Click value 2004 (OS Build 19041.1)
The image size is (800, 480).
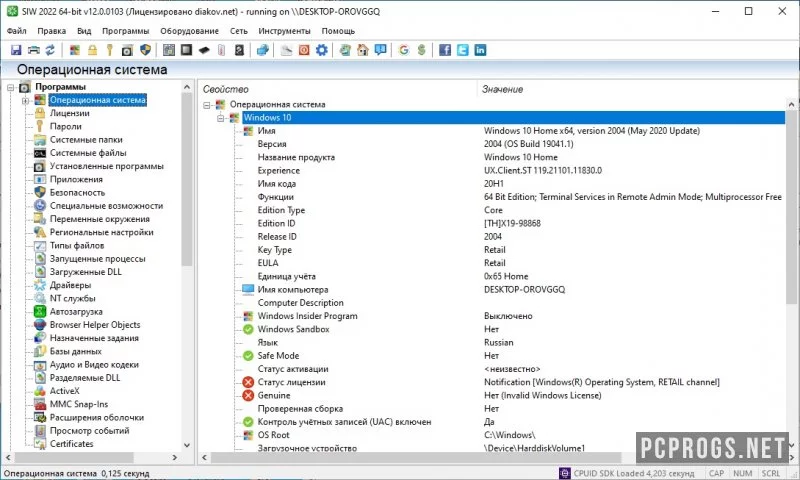(x=529, y=144)
